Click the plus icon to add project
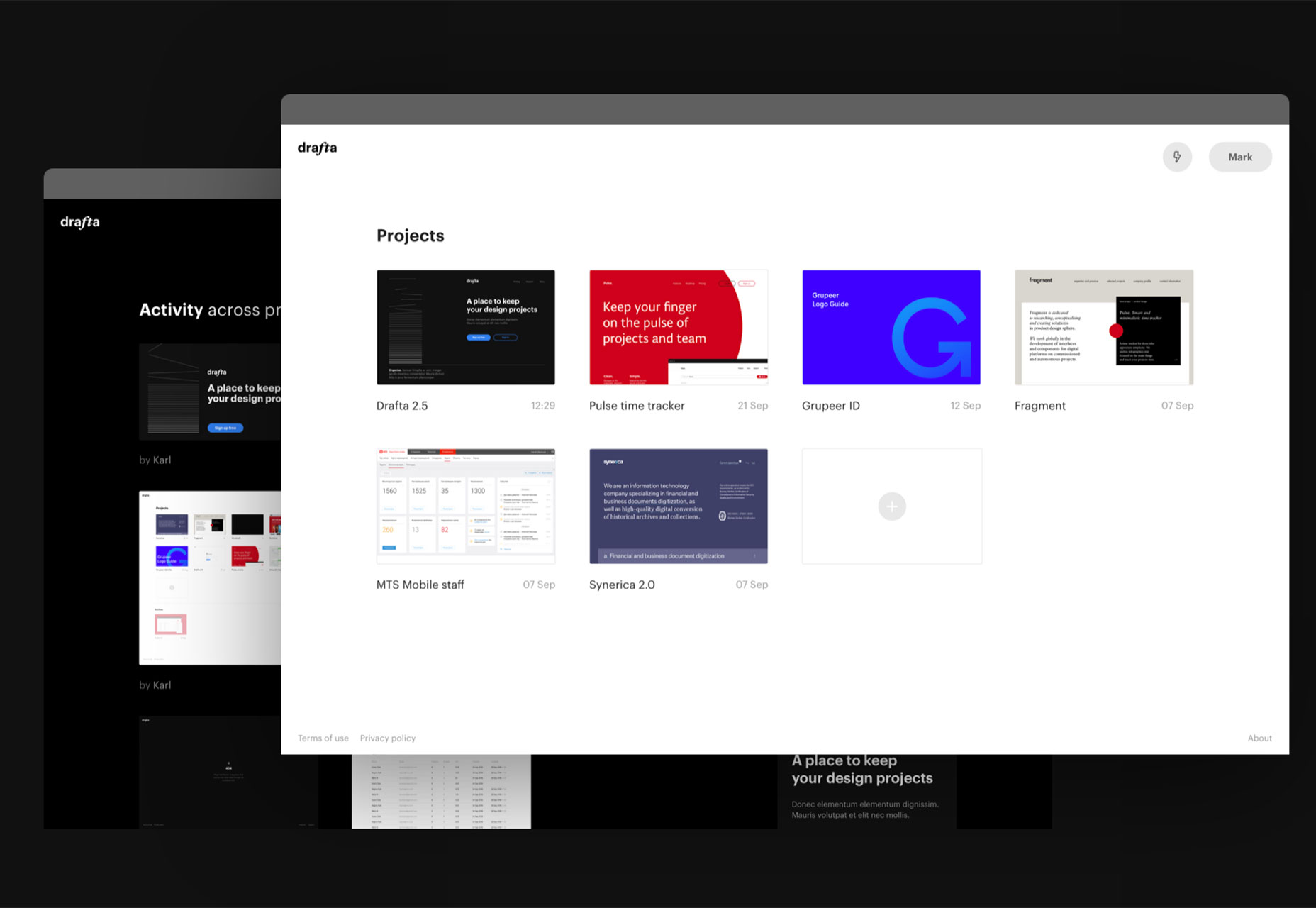Image resolution: width=1316 pixels, height=908 pixels. [x=892, y=506]
